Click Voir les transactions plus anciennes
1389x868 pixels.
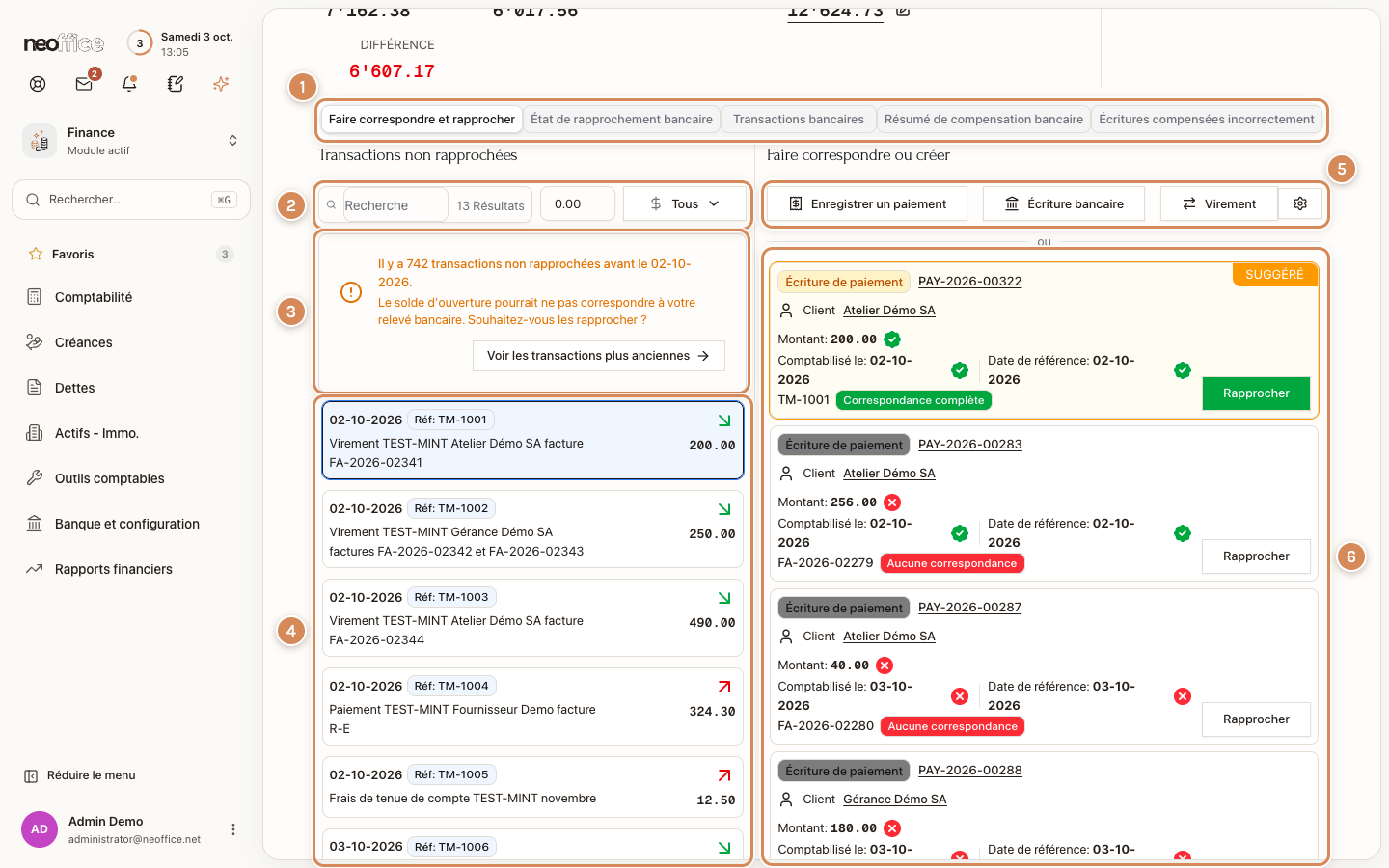coord(598,356)
